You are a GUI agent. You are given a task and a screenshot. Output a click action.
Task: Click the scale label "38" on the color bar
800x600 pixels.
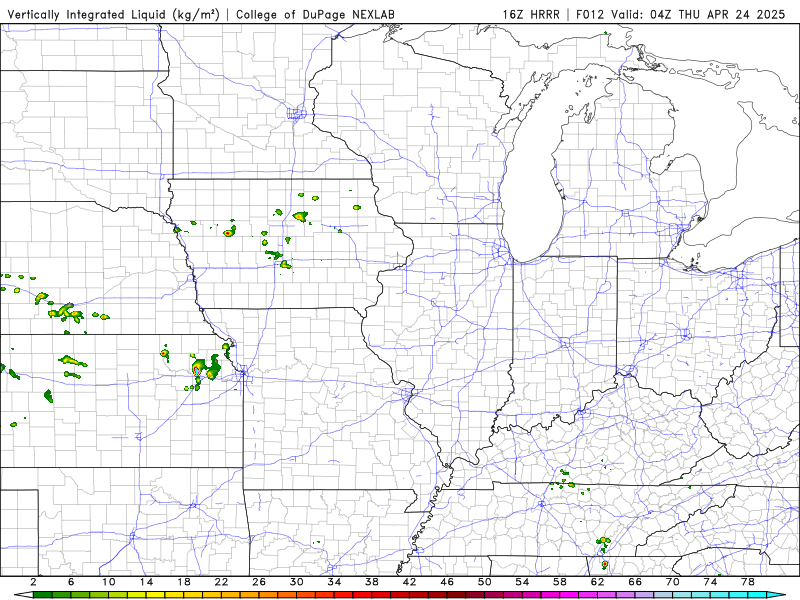[372, 582]
